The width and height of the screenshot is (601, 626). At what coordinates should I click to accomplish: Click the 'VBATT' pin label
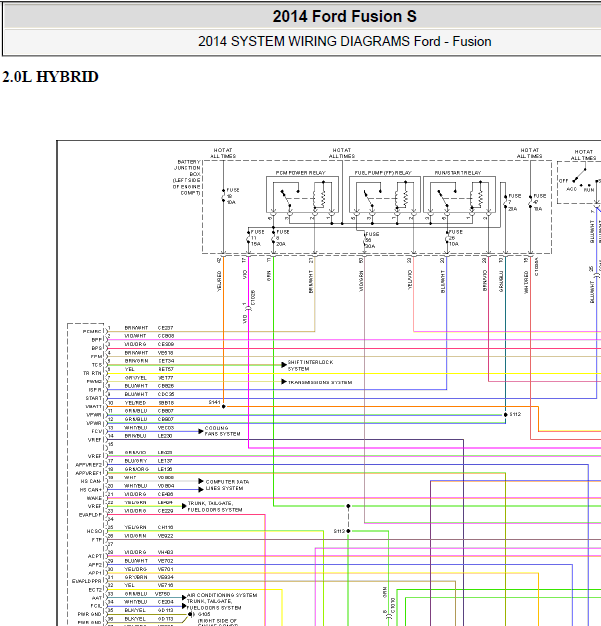tap(94, 406)
